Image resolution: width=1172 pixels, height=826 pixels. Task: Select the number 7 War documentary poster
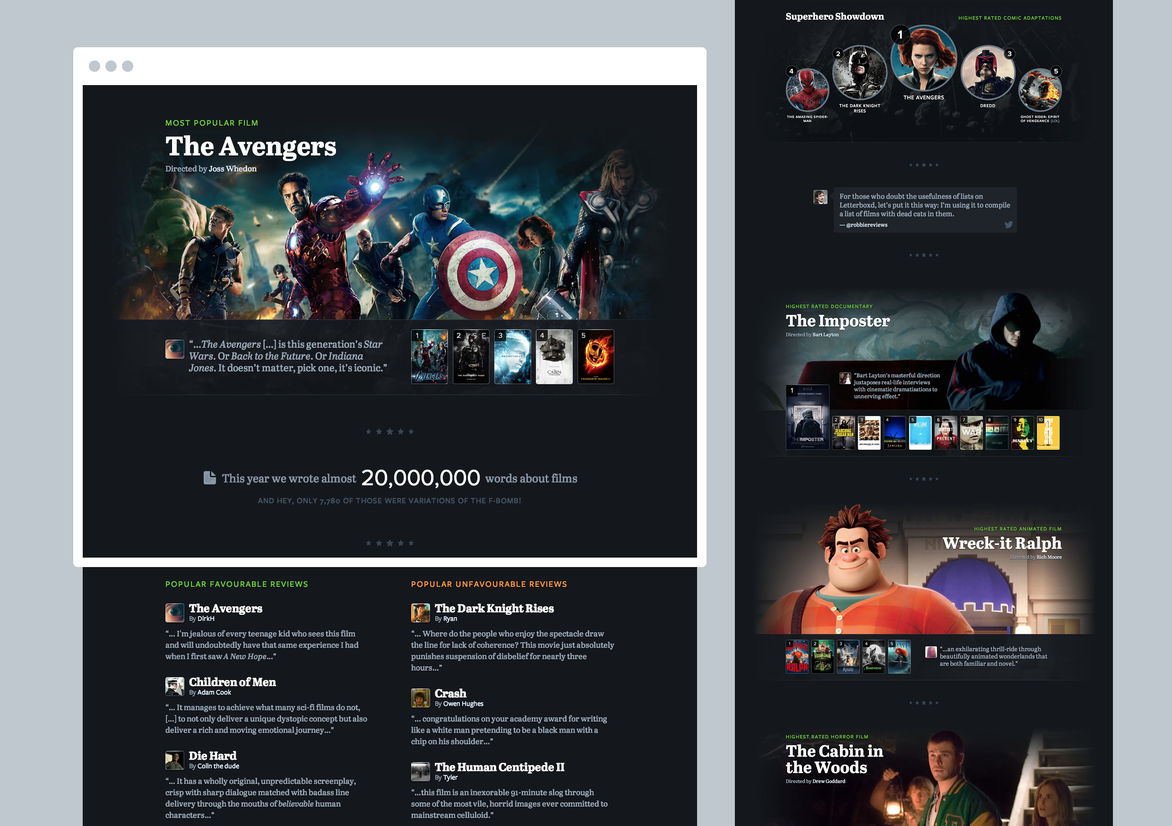point(971,433)
